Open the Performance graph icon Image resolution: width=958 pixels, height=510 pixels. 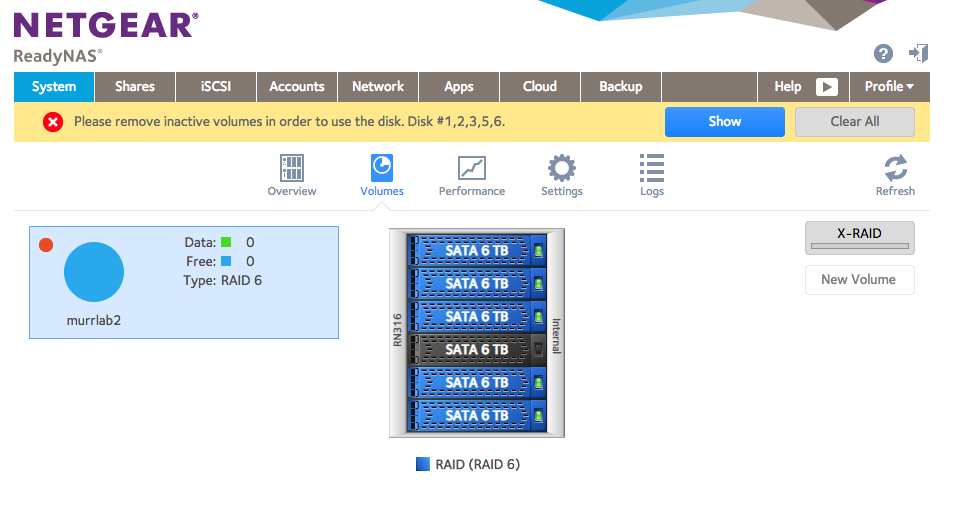[471, 168]
